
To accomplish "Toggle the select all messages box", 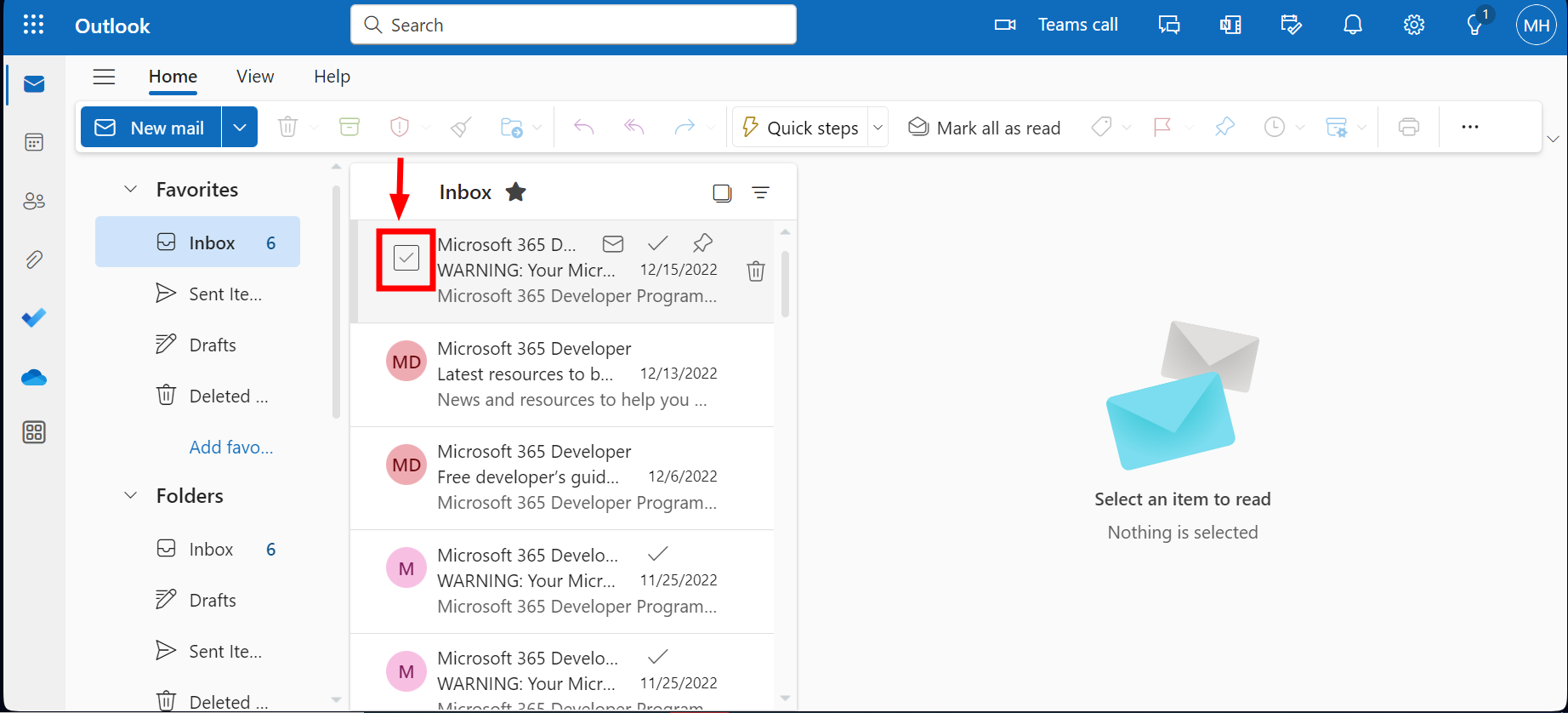I will [722, 193].
